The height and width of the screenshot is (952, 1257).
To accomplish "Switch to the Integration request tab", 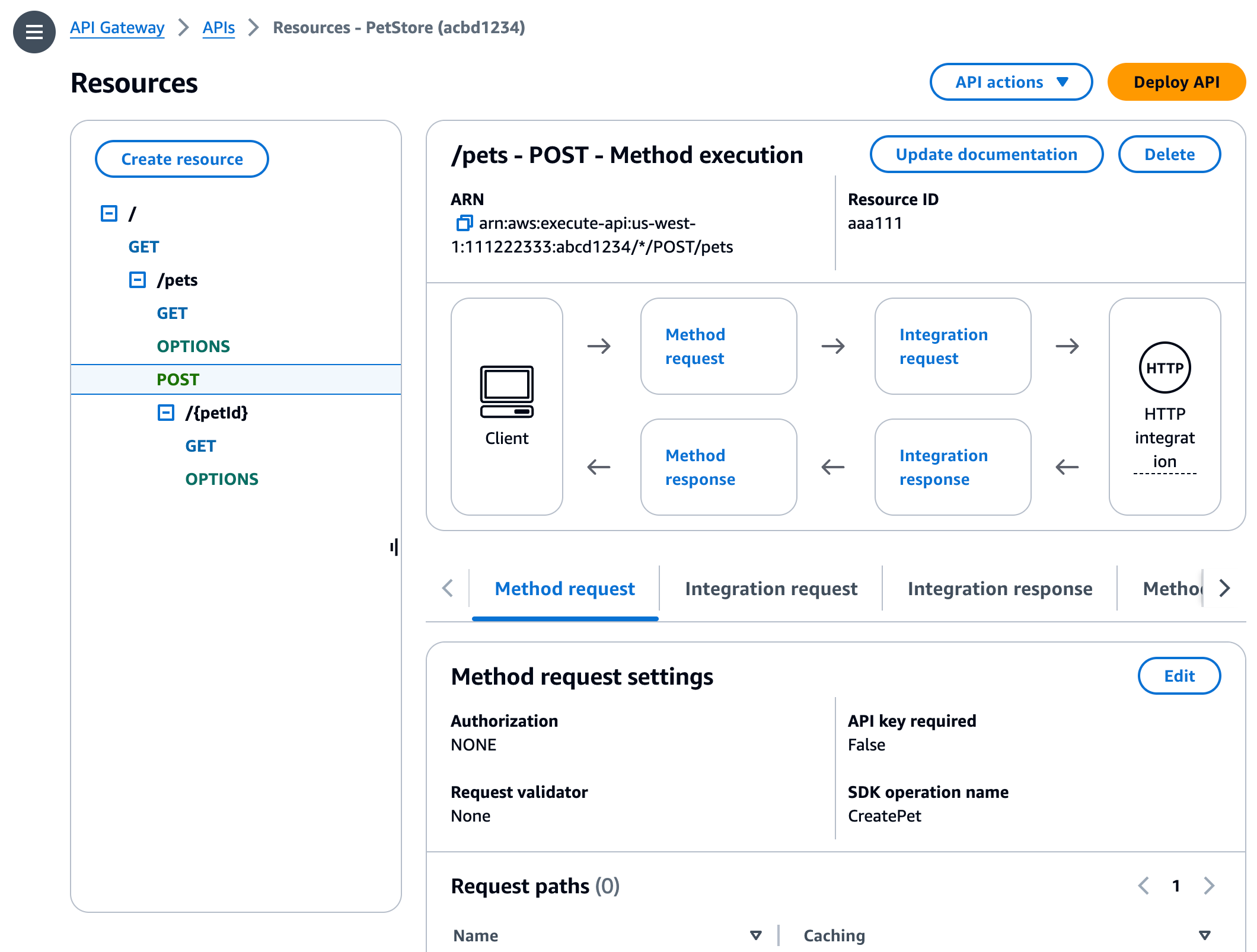I will (x=771, y=588).
